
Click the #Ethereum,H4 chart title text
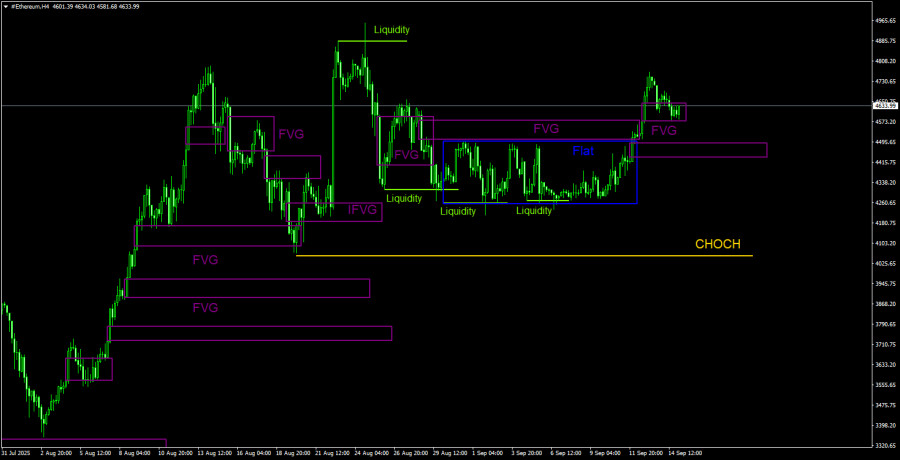click(32, 6)
